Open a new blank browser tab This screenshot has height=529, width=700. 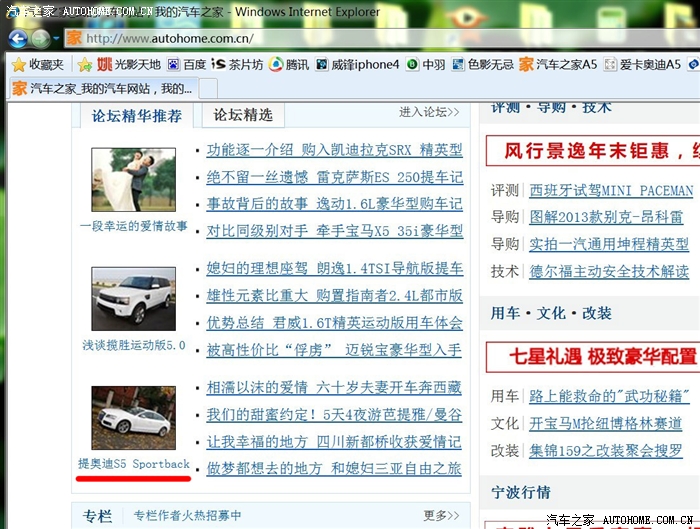[x=208, y=88]
